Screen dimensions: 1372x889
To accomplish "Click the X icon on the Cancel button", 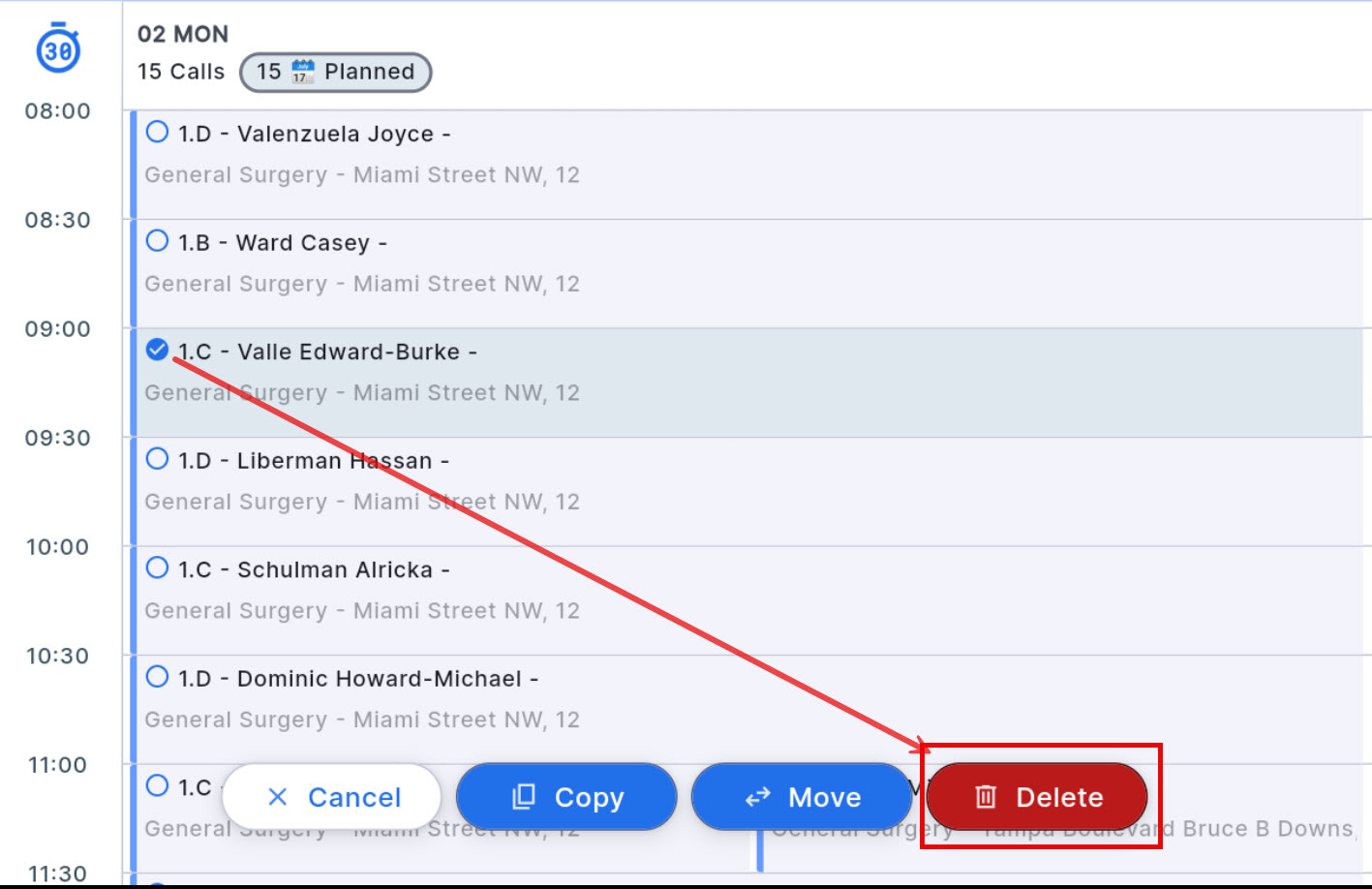I will click(278, 796).
